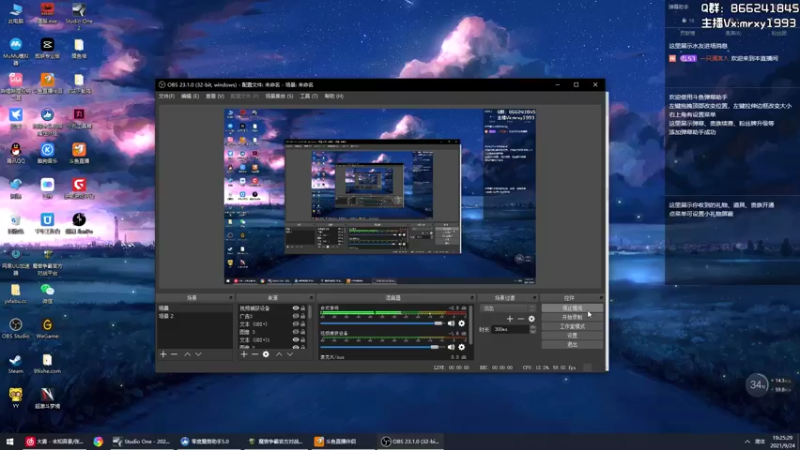The width and height of the screenshot is (800, 450).
Task: Toggle visibility of the 图像 3 source
Action: [x=295, y=332]
